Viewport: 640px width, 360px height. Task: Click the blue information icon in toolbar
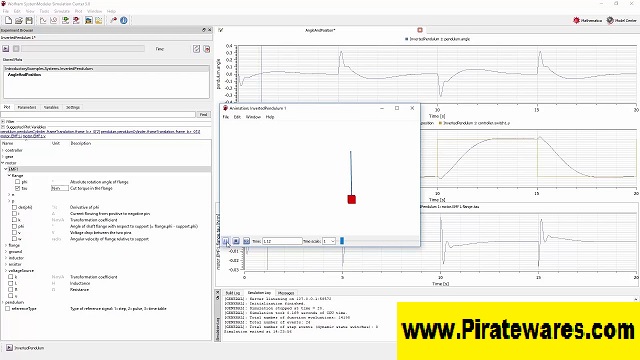tap(124, 20)
